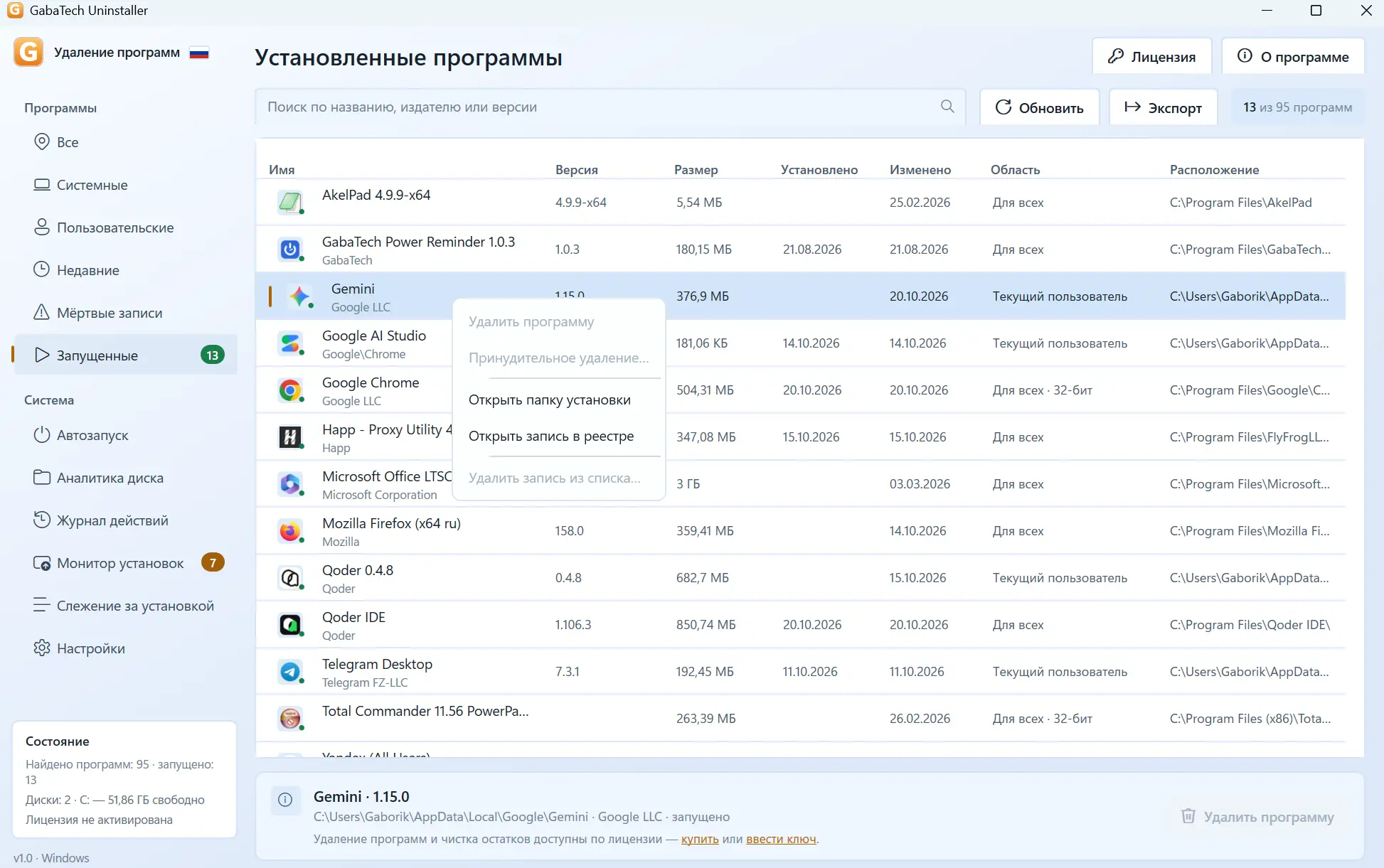Click the Mozilla Firefox icon
1384x868 pixels.
(290, 531)
